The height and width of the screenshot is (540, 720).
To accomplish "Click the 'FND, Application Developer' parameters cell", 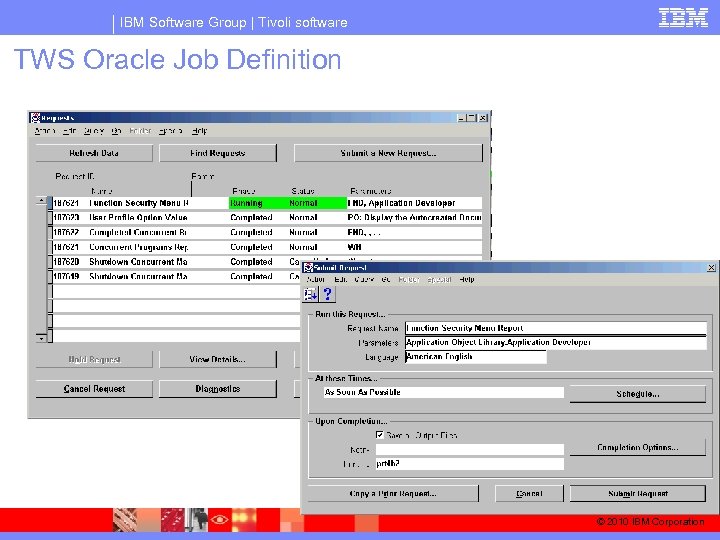I will pyautogui.click(x=415, y=203).
